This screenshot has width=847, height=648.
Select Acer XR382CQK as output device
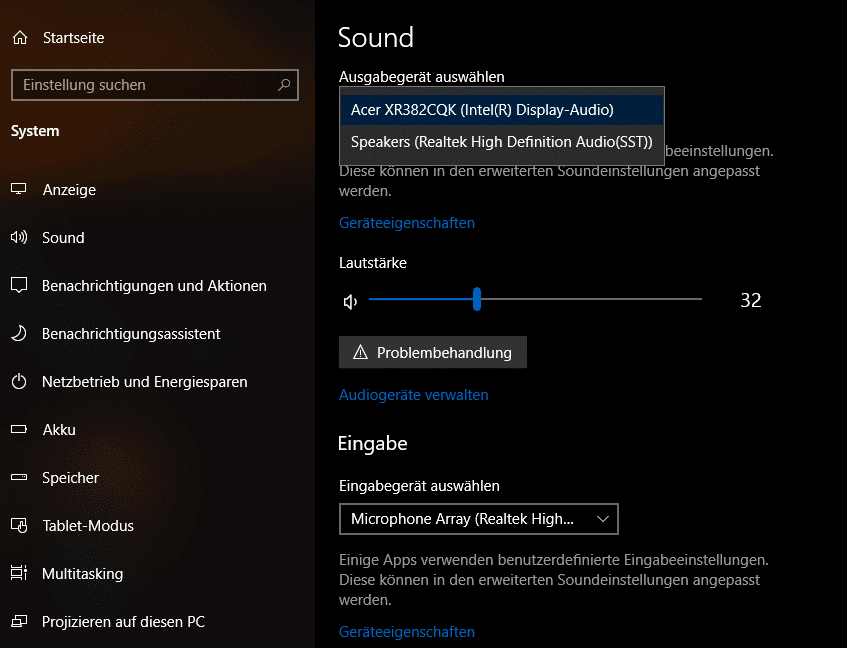pos(503,108)
